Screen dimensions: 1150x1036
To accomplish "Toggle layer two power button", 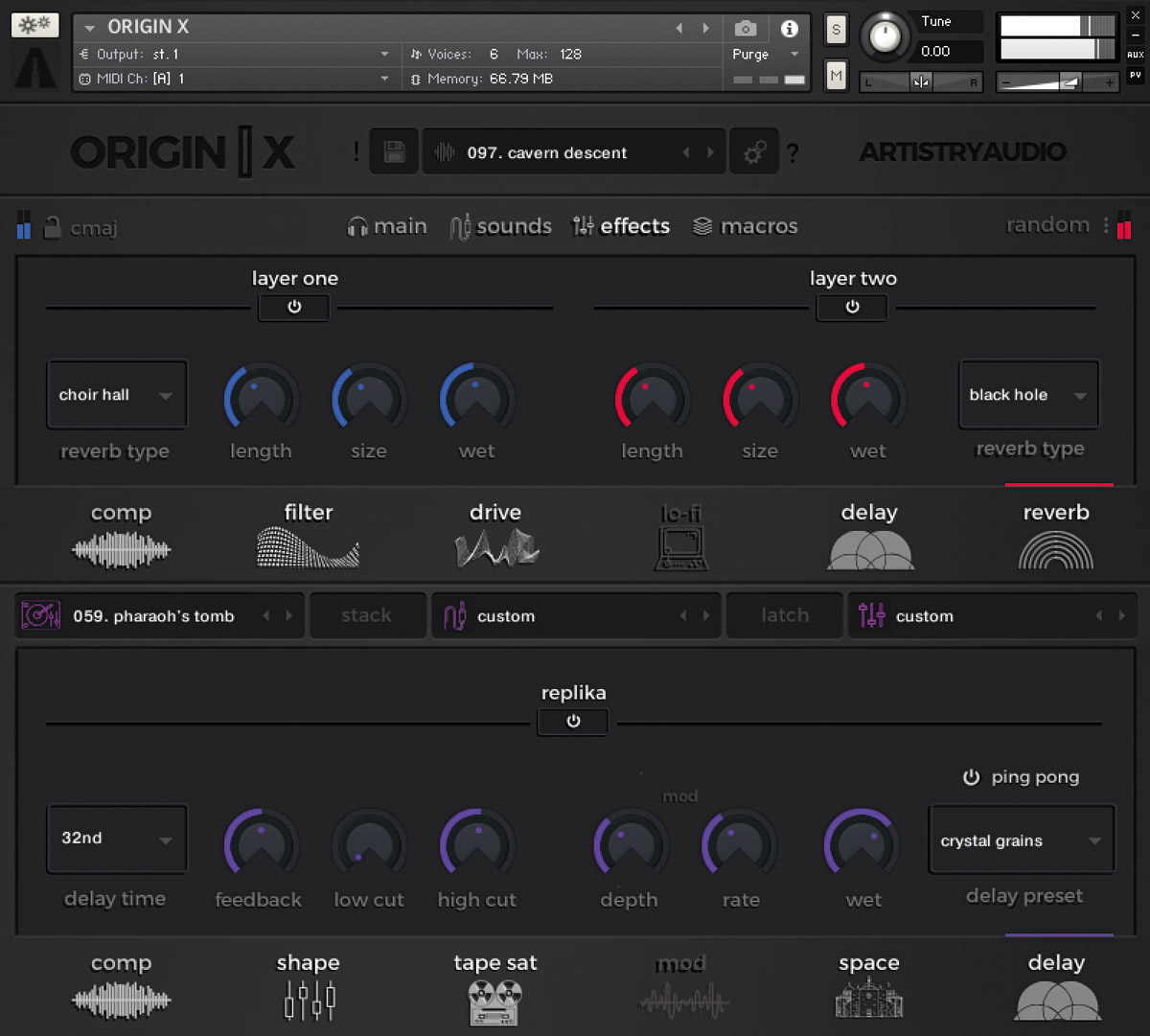I will coord(852,308).
